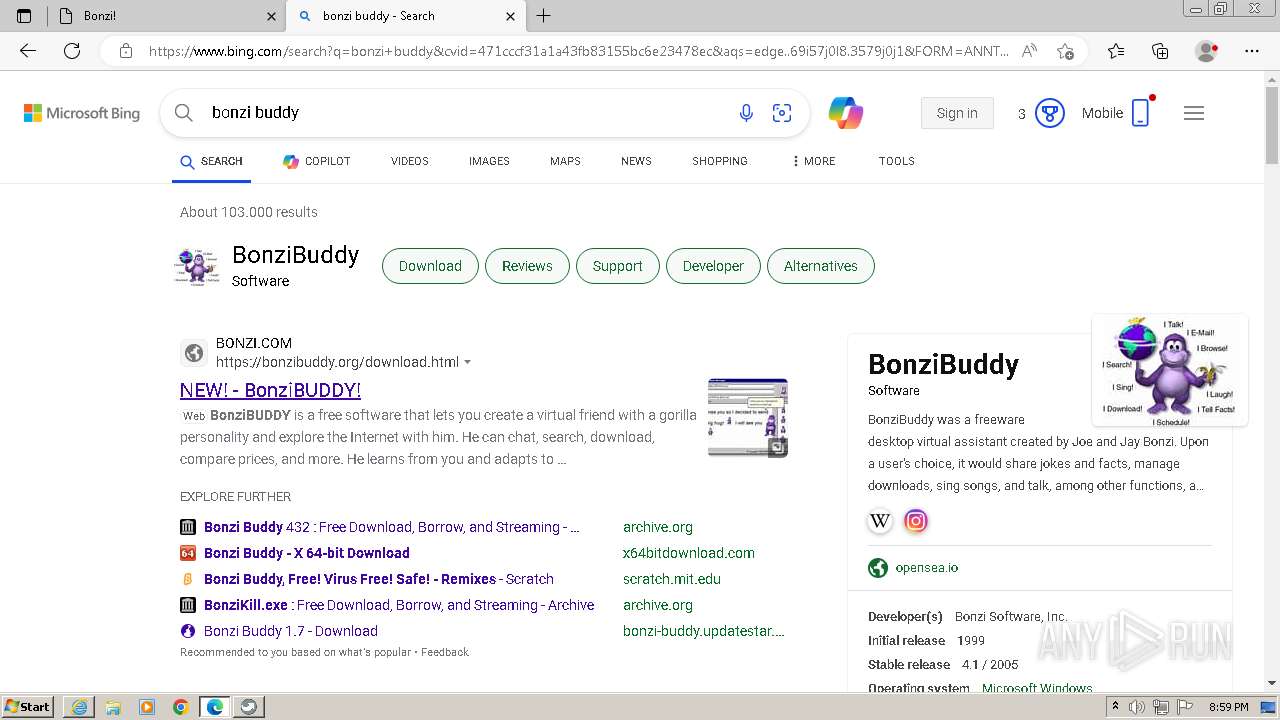1280x720 pixels.
Task: Switch to the Copilot tab
Action: pyautogui.click(x=317, y=161)
